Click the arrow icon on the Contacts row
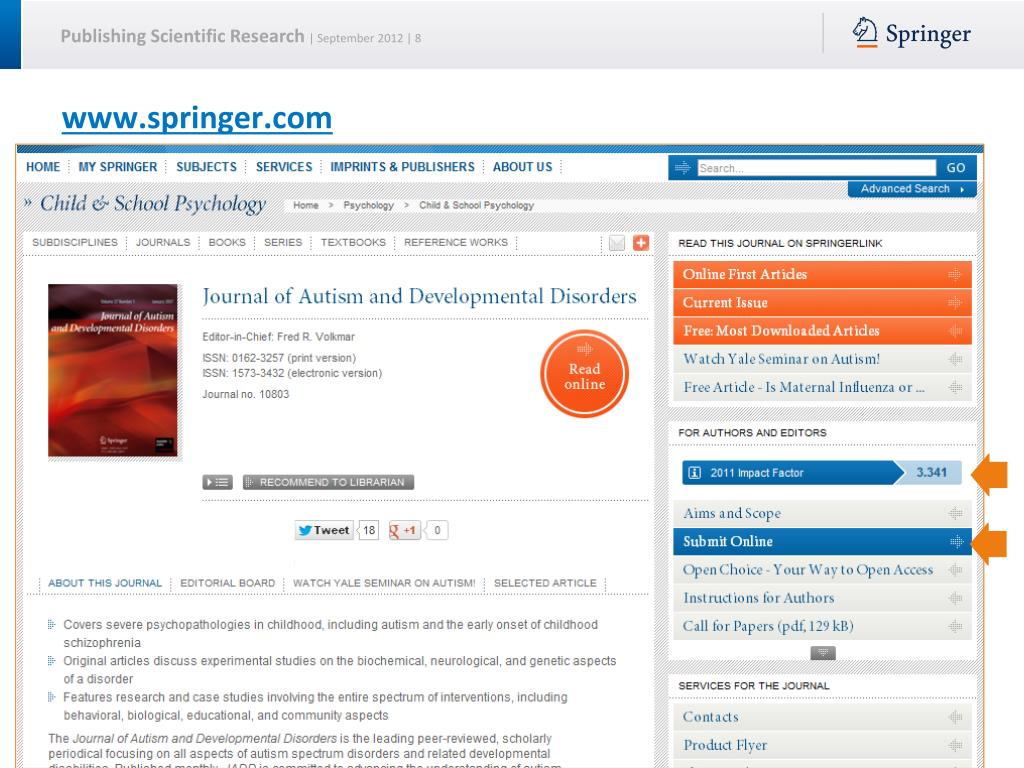 point(955,717)
